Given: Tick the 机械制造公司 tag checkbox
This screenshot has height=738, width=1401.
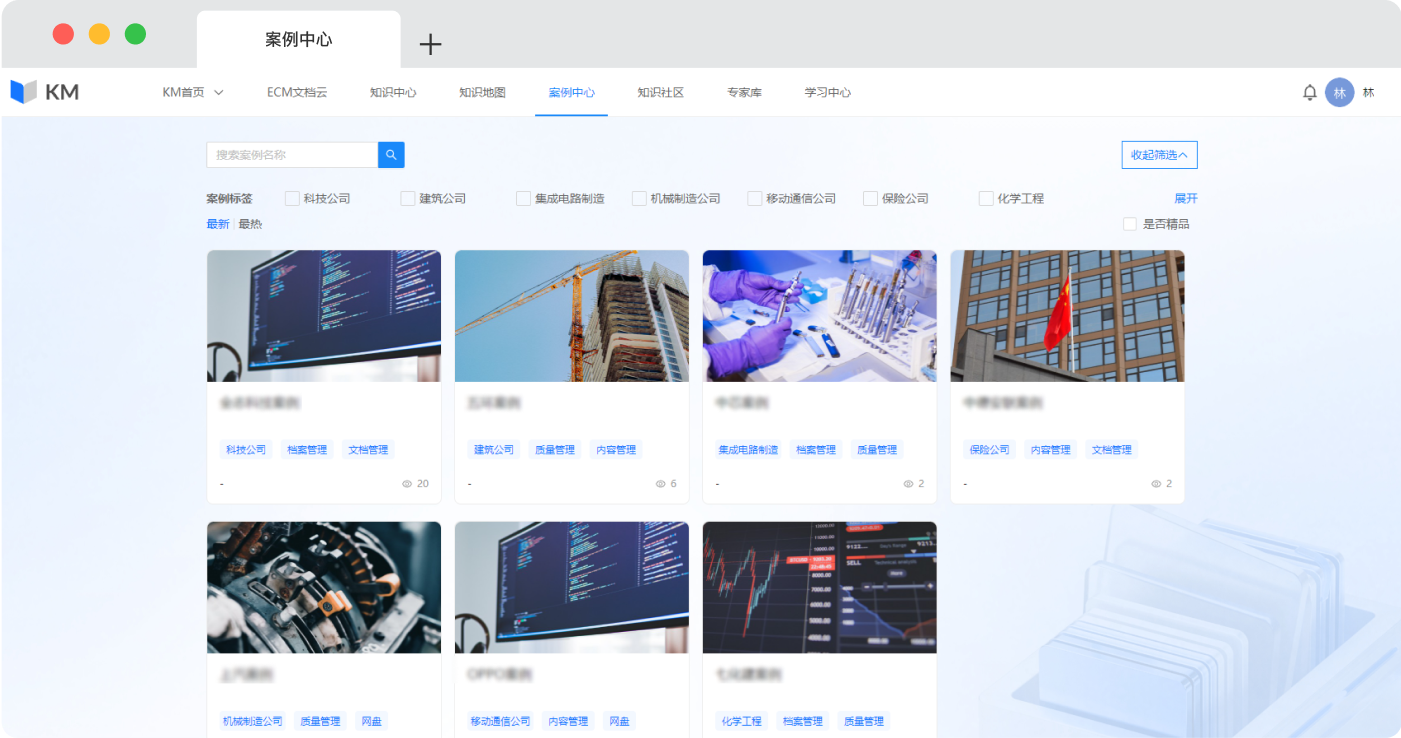Looking at the screenshot, I should (x=639, y=198).
